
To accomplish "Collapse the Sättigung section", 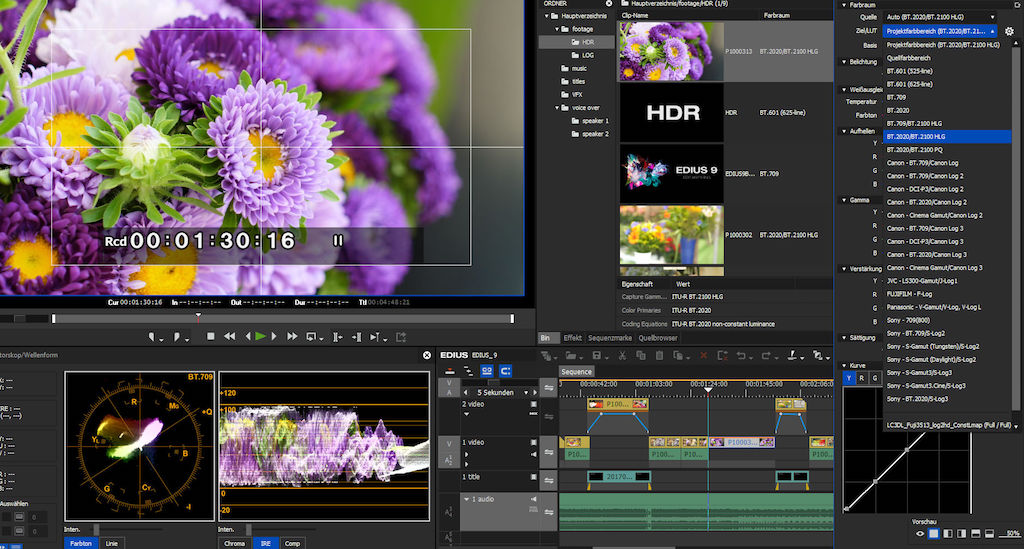I will click(844, 338).
